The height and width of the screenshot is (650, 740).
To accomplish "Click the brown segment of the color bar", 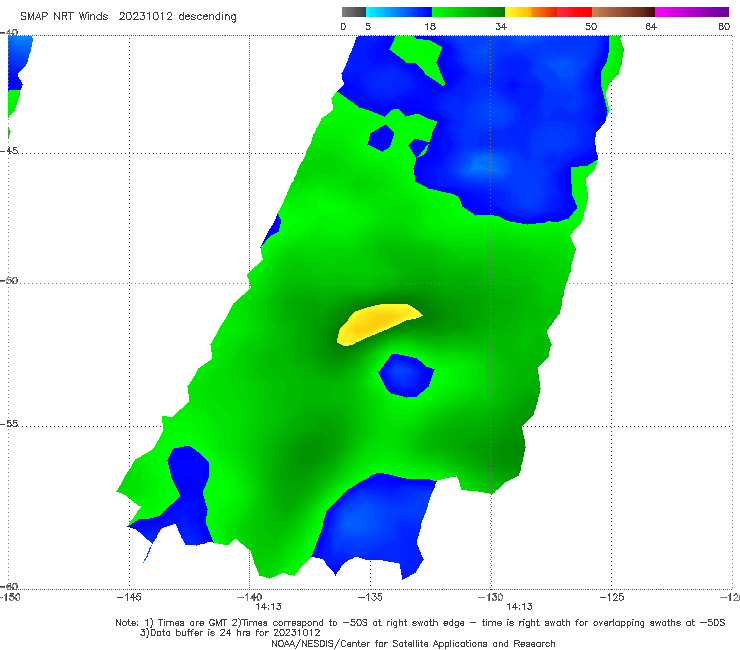I will pyautogui.click(x=623, y=12).
